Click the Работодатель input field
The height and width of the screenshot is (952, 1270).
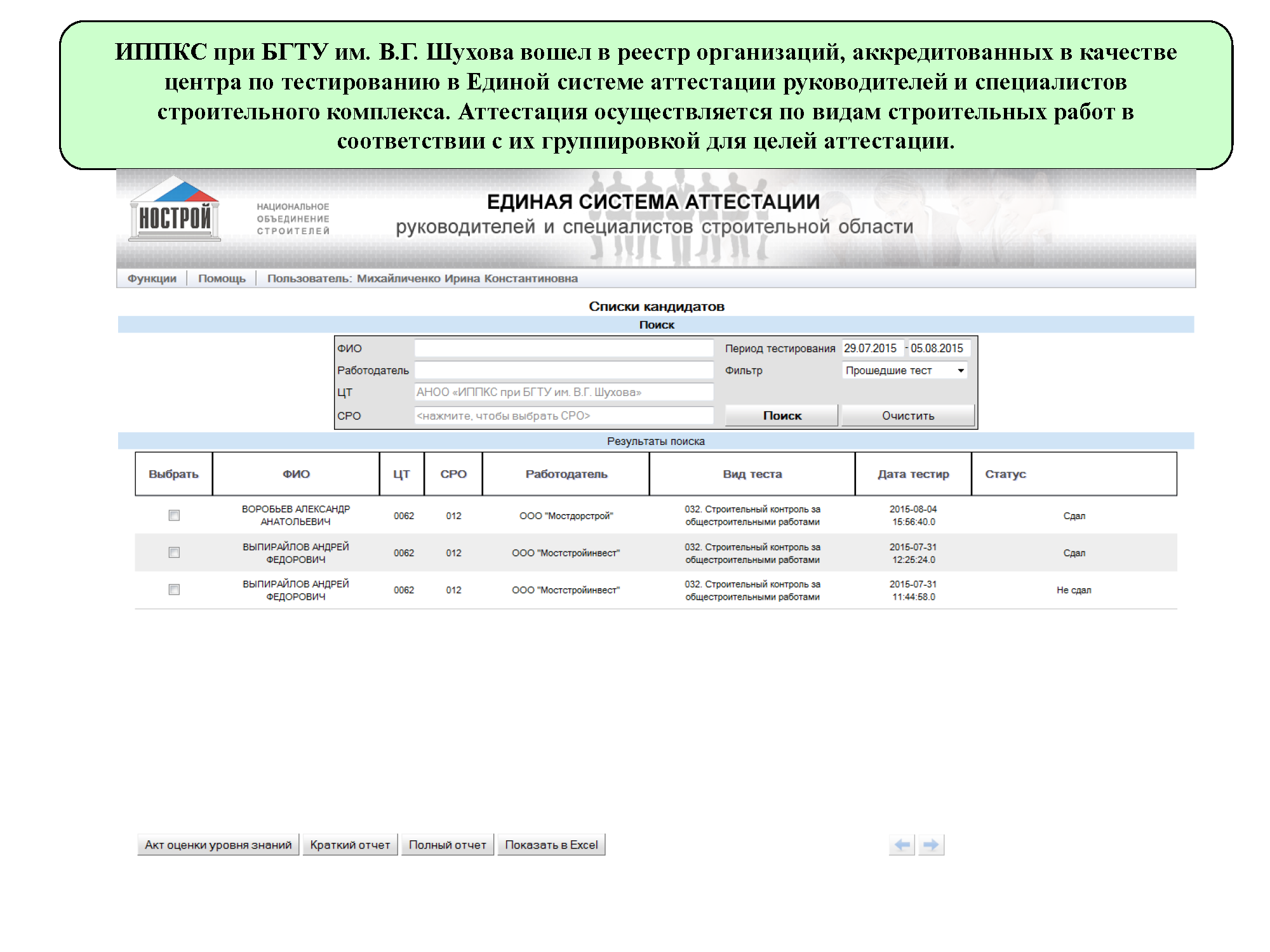[x=563, y=370]
